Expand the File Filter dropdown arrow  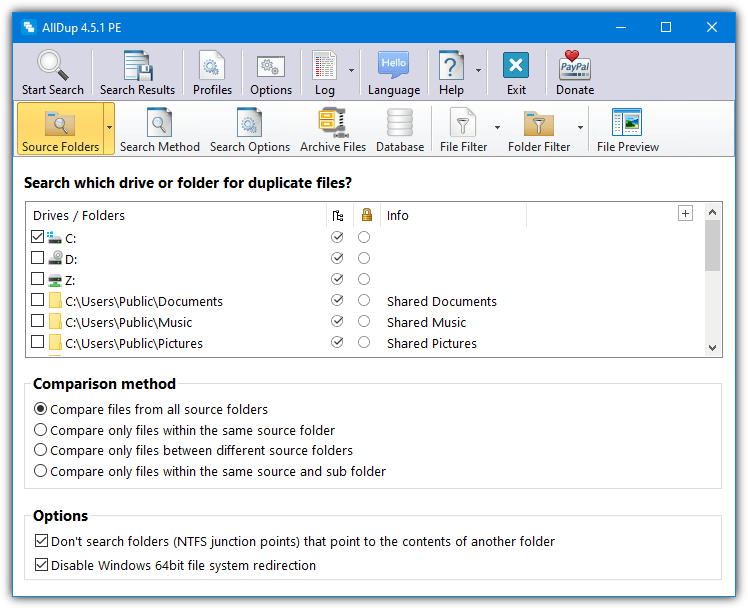point(497,128)
